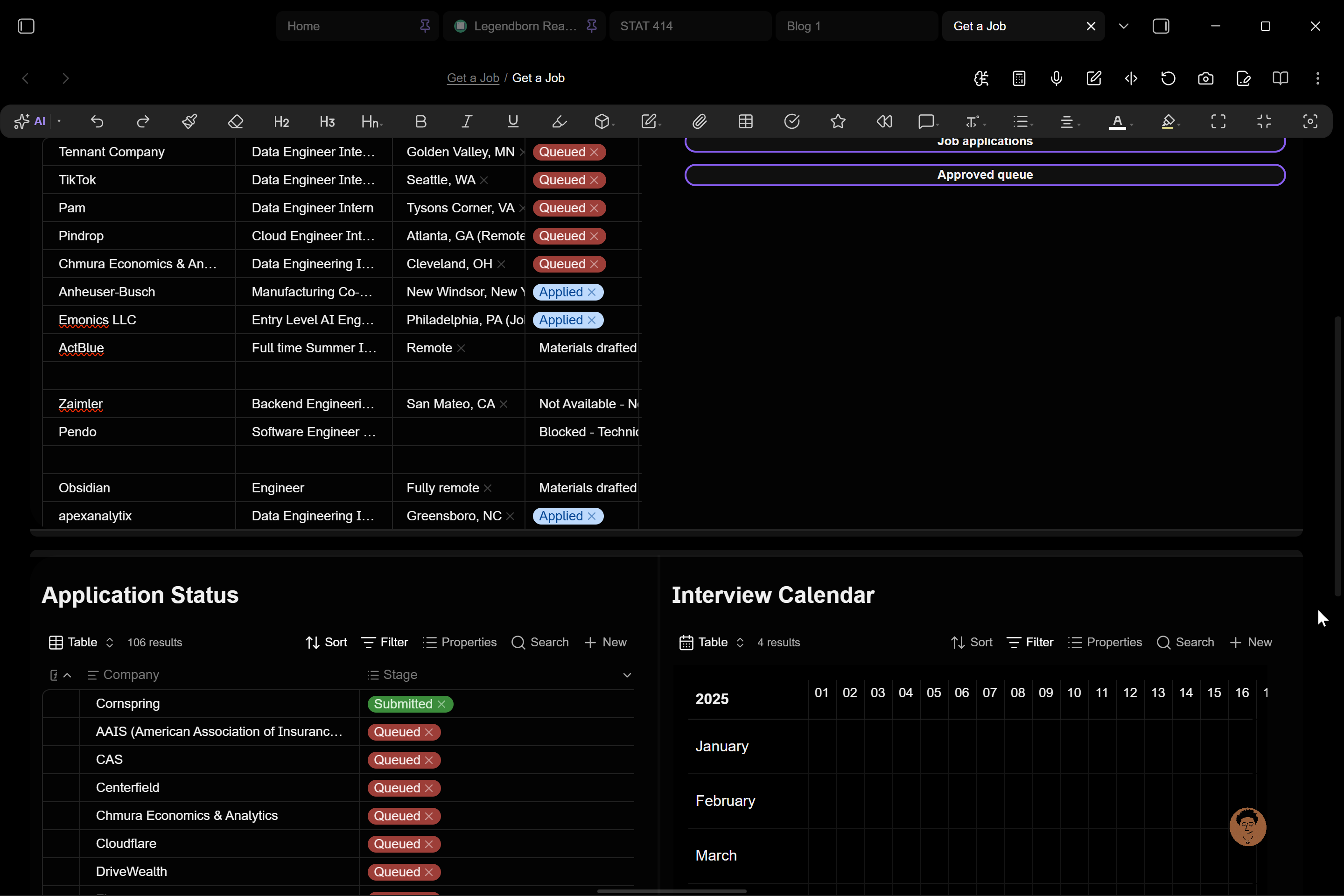This screenshot has width=1344, height=896.
Task: Click the highlighter marker icon
Action: 559,121
